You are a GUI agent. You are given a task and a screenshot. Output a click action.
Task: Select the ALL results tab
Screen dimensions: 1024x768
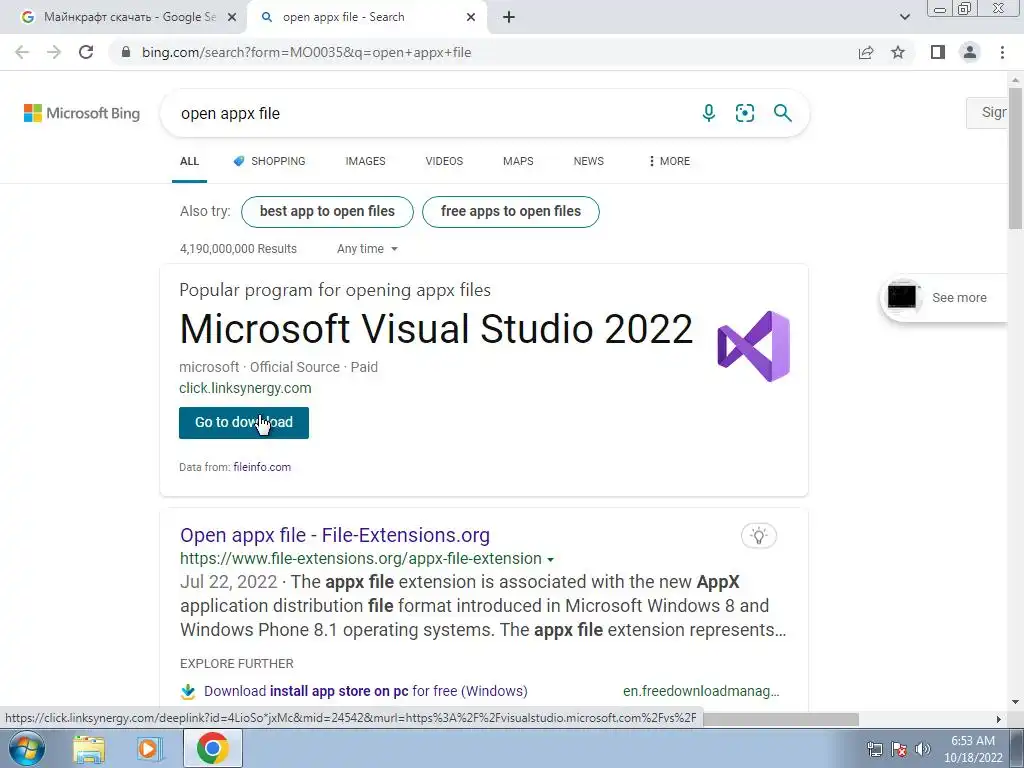(x=189, y=161)
